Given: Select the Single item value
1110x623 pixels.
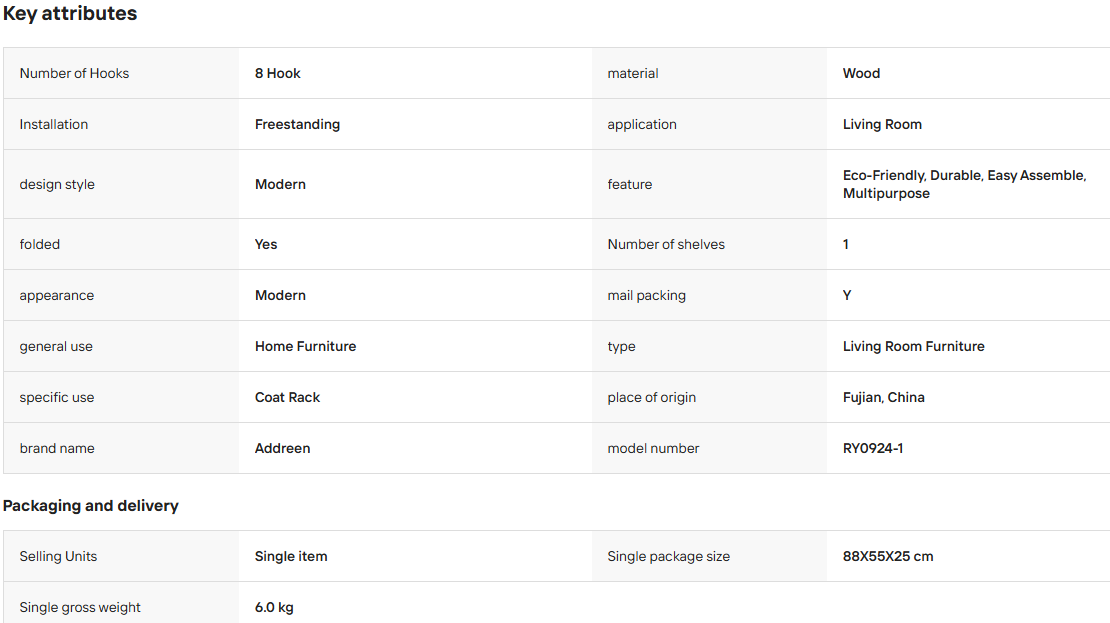Looking at the screenshot, I should (x=291, y=556).
